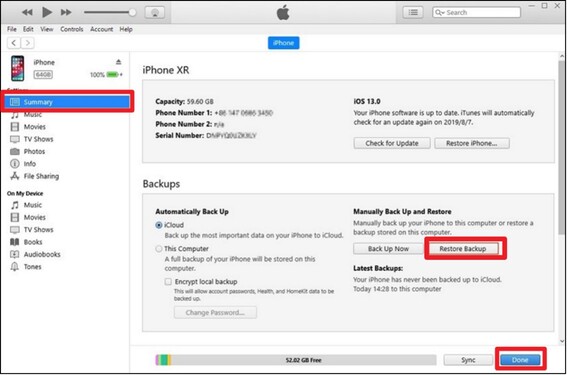Select Music under Settings
The height and width of the screenshot is (375, 567).
click(33, 115)
